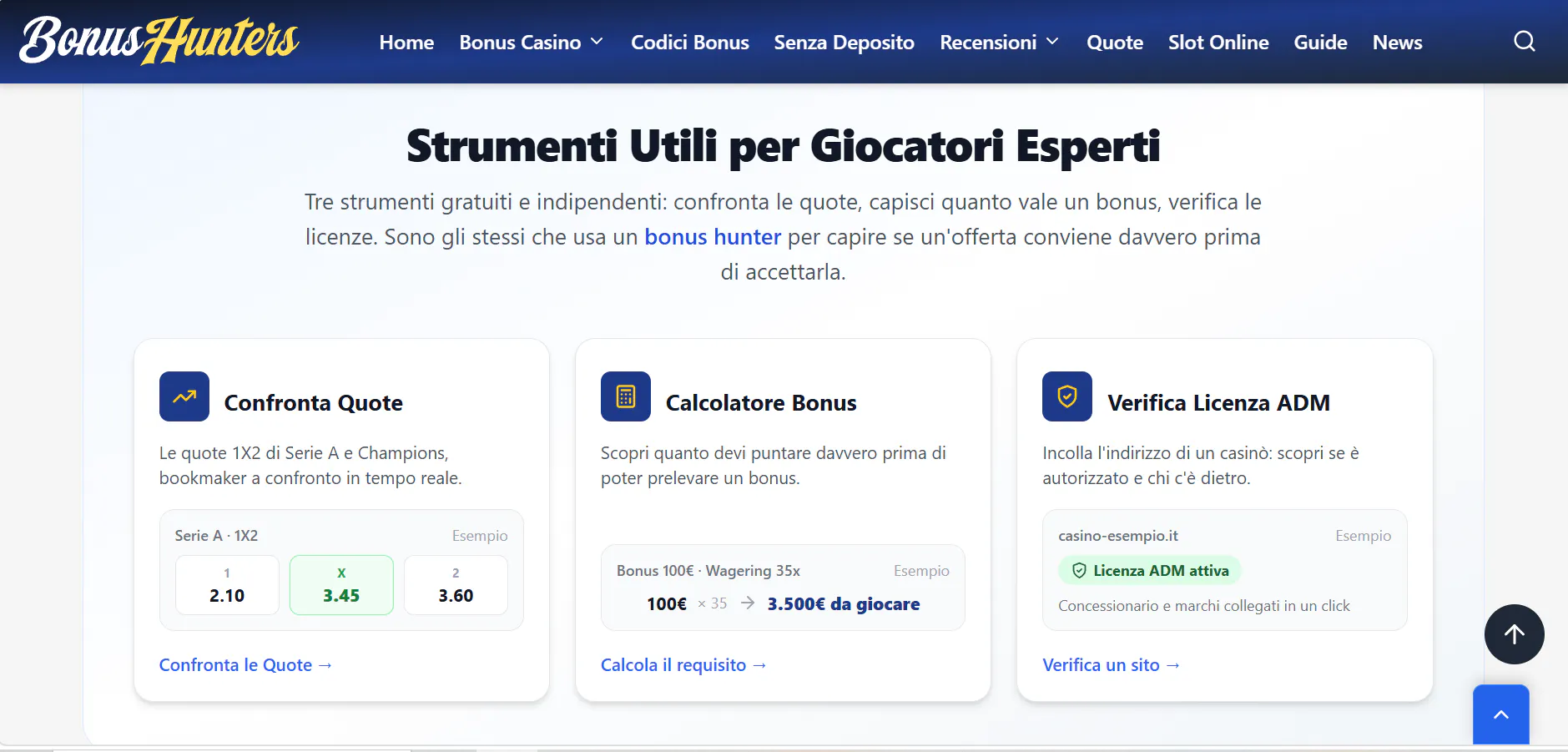
Task: Open the Codici Bonus menu item
Action: tap(689, 43)
